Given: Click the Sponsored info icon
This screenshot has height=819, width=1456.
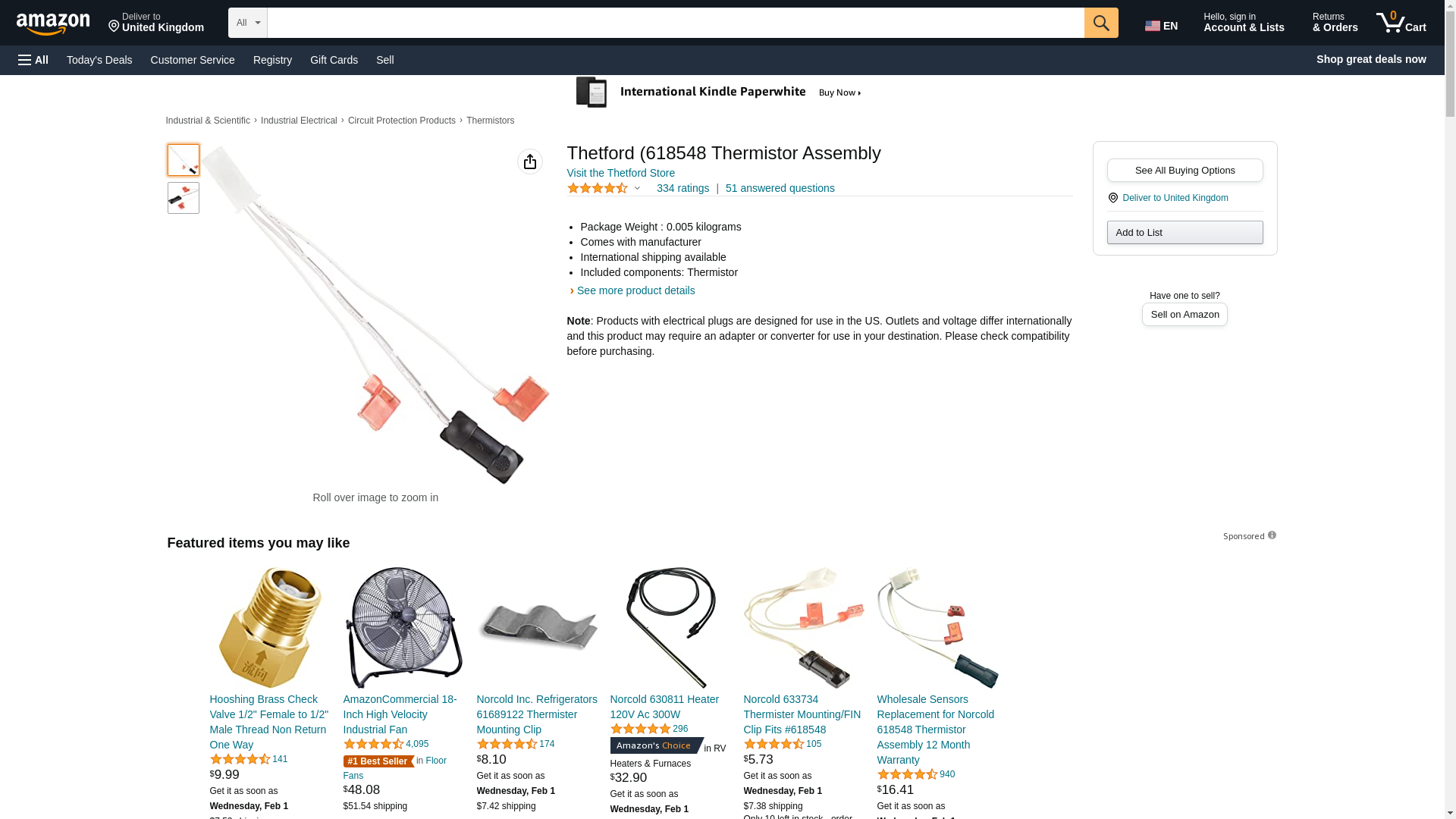Looking at the screenshot, I should [1272, 535].
